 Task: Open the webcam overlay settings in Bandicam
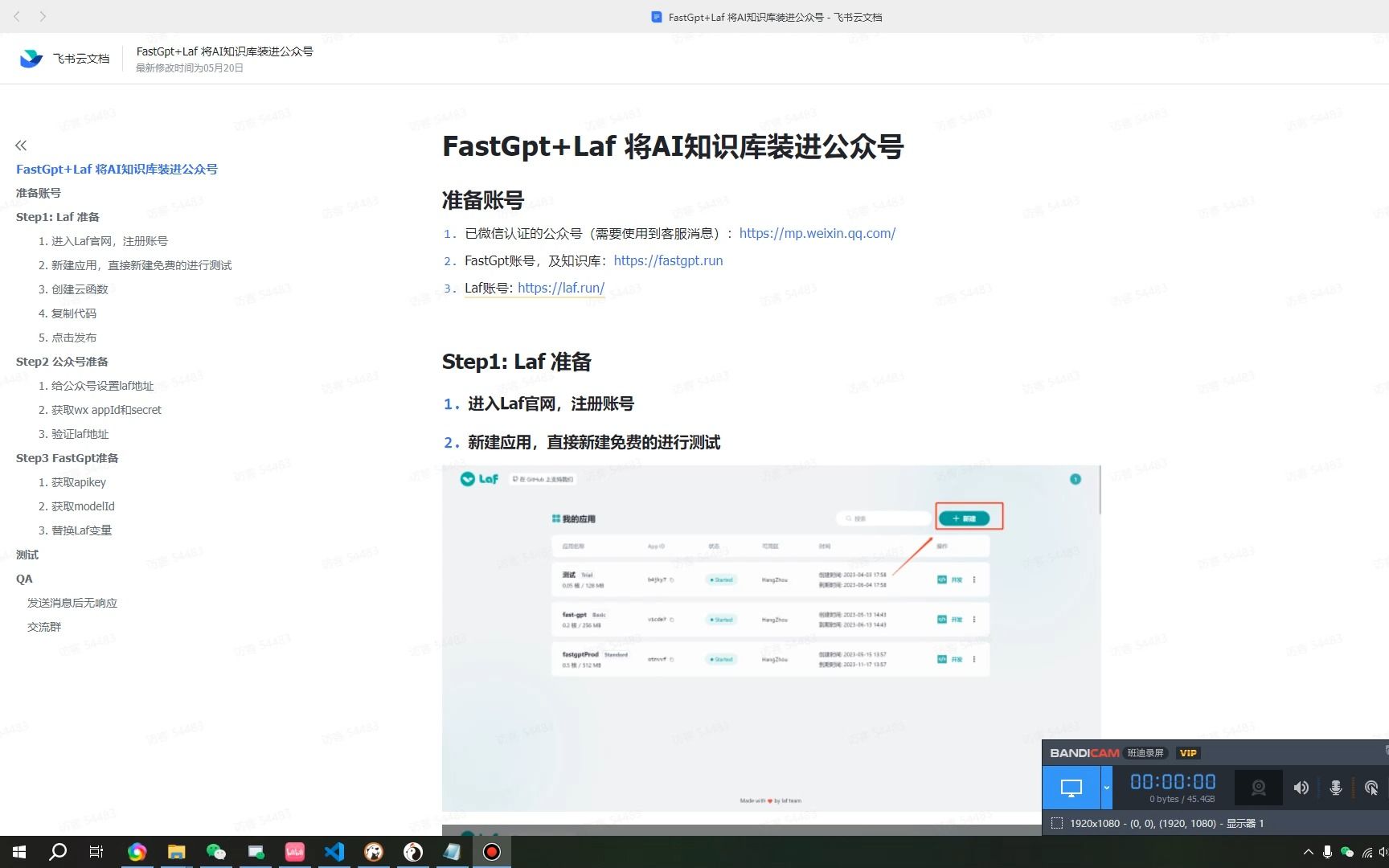click(x=1258, y=788)
